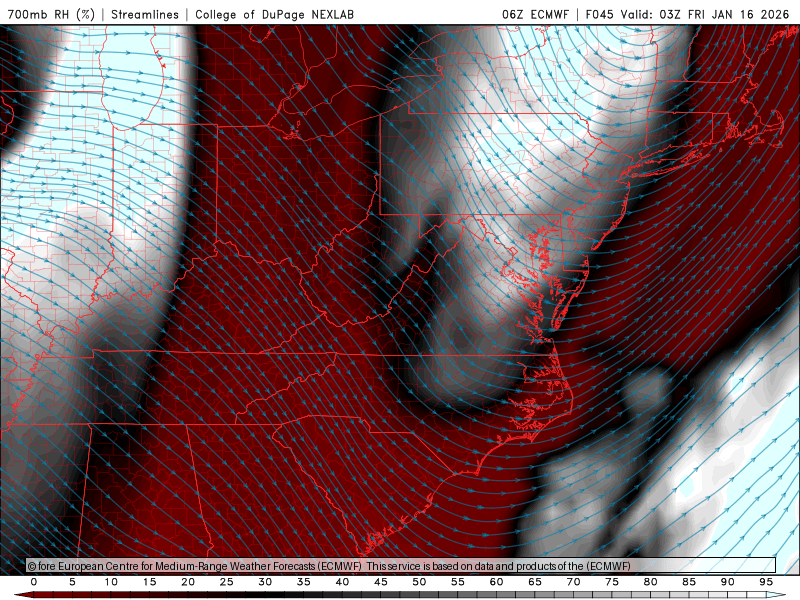This screenshot has width=800, height=600.
Task: Click the '25' label on RH color scale
Action: tap(227, 582)
